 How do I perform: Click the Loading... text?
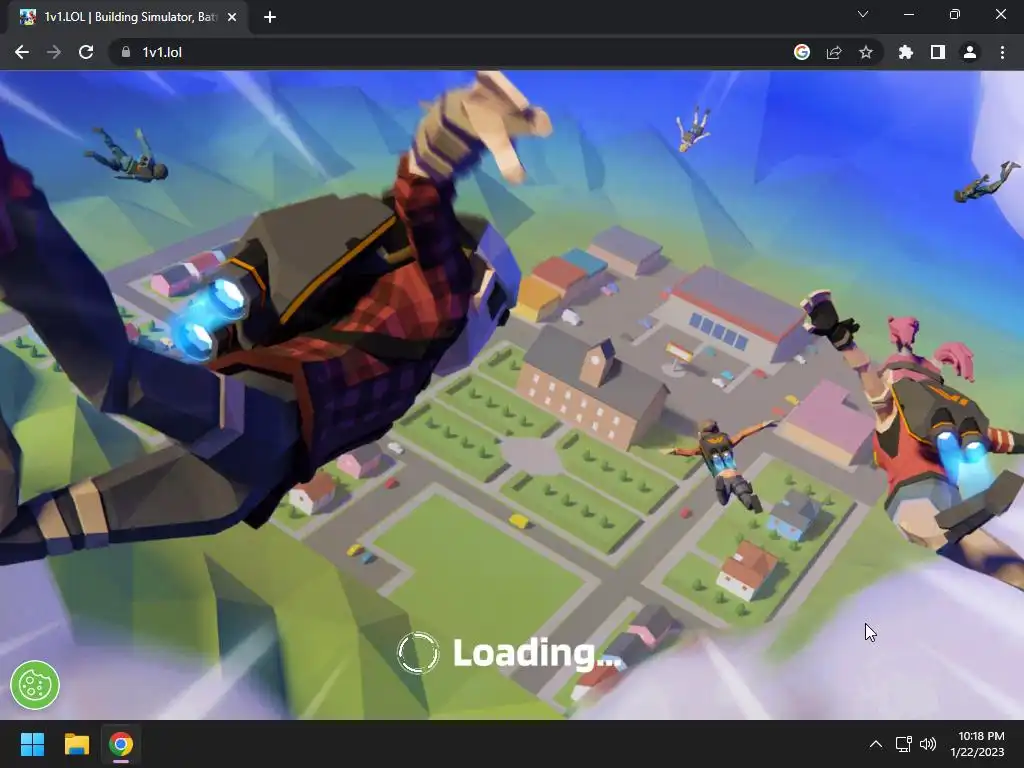[x=537, y=653]
